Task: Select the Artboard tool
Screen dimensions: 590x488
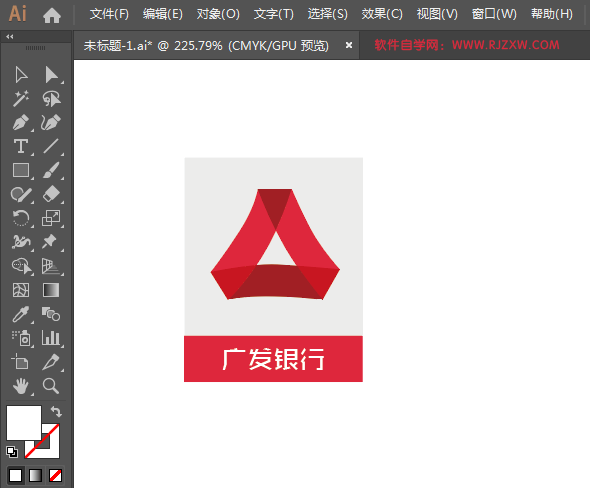Action: pos(20,362)
